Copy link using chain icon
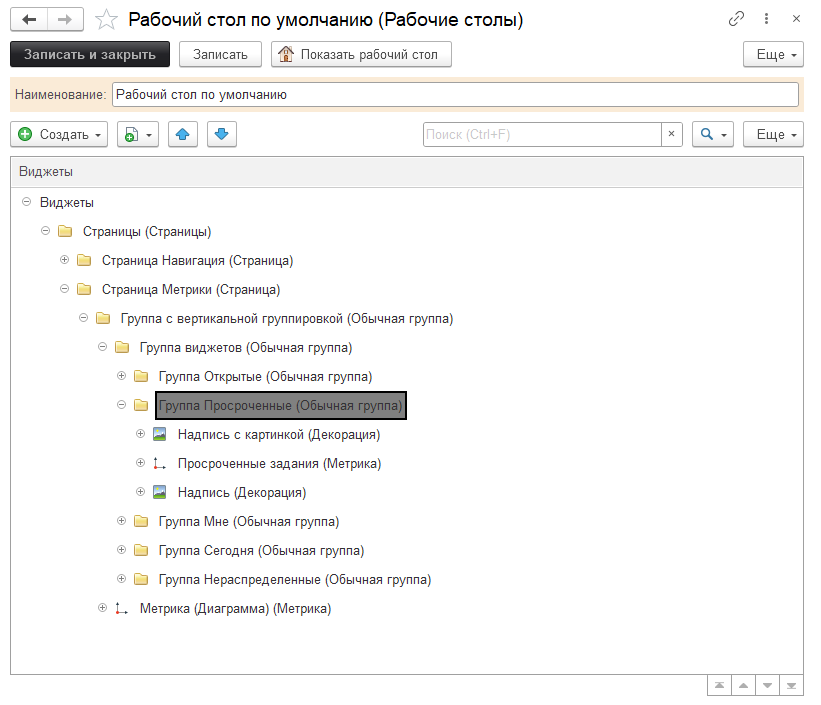 [736, 19]
